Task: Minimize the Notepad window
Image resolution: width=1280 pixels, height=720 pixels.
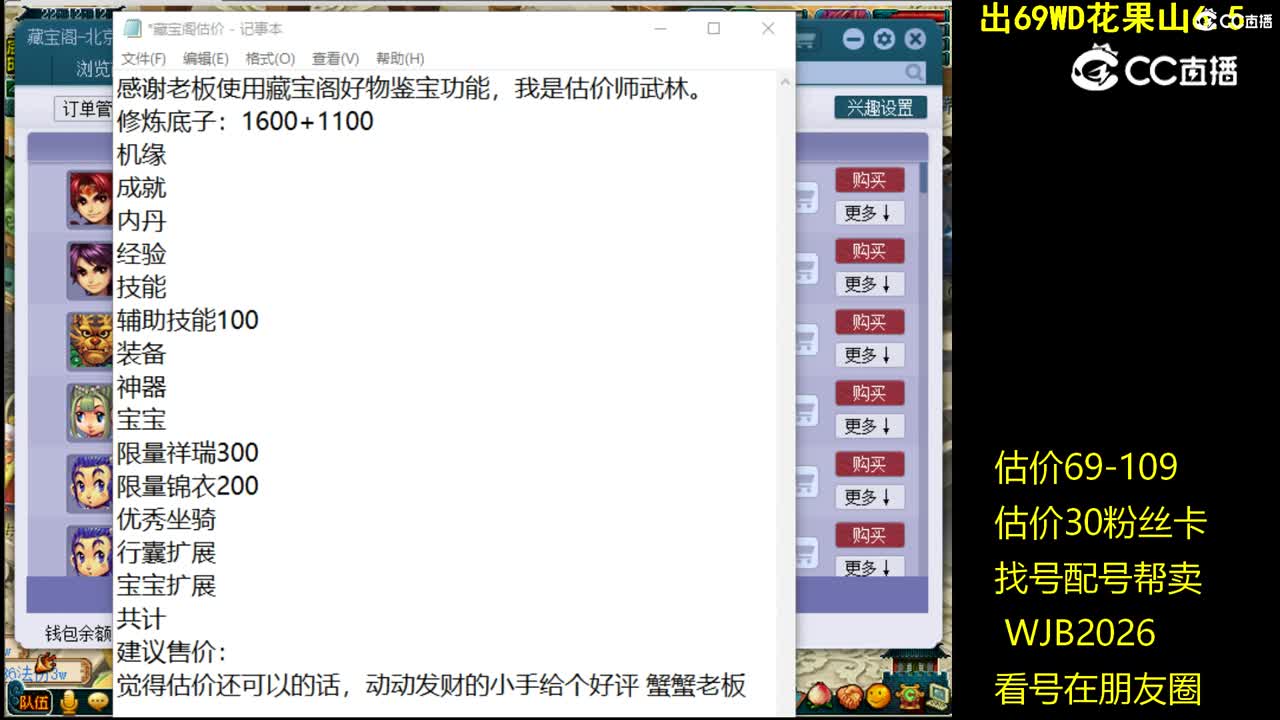Action: (660, 29)
